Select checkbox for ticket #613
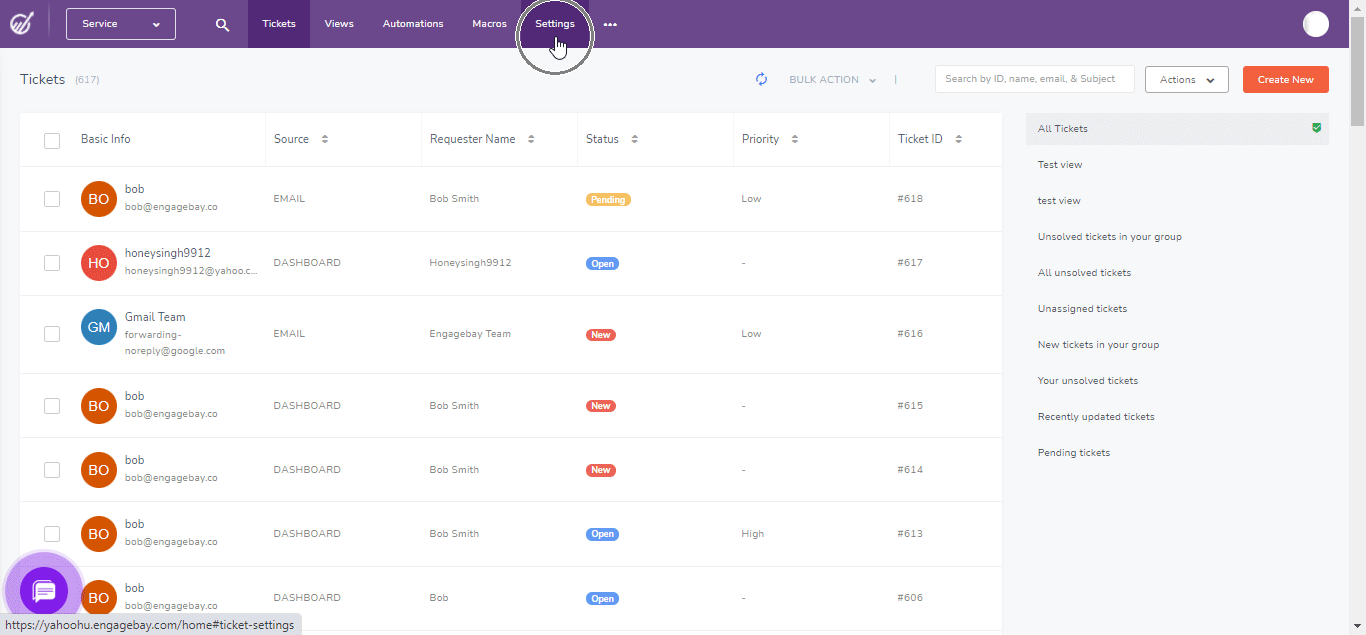 click(x=52, y=534)
